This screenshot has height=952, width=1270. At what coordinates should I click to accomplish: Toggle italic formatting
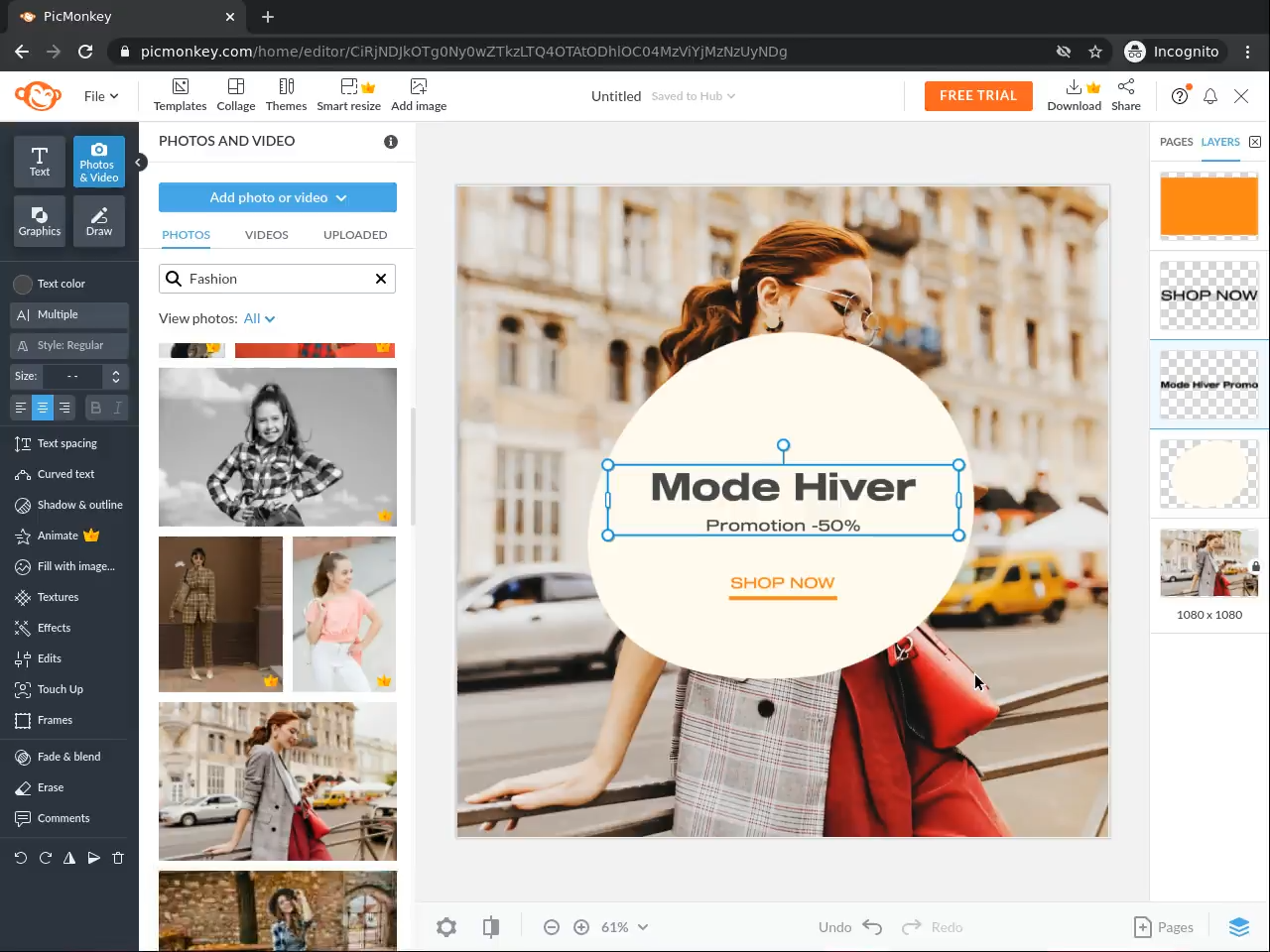[x=118, y=408]
